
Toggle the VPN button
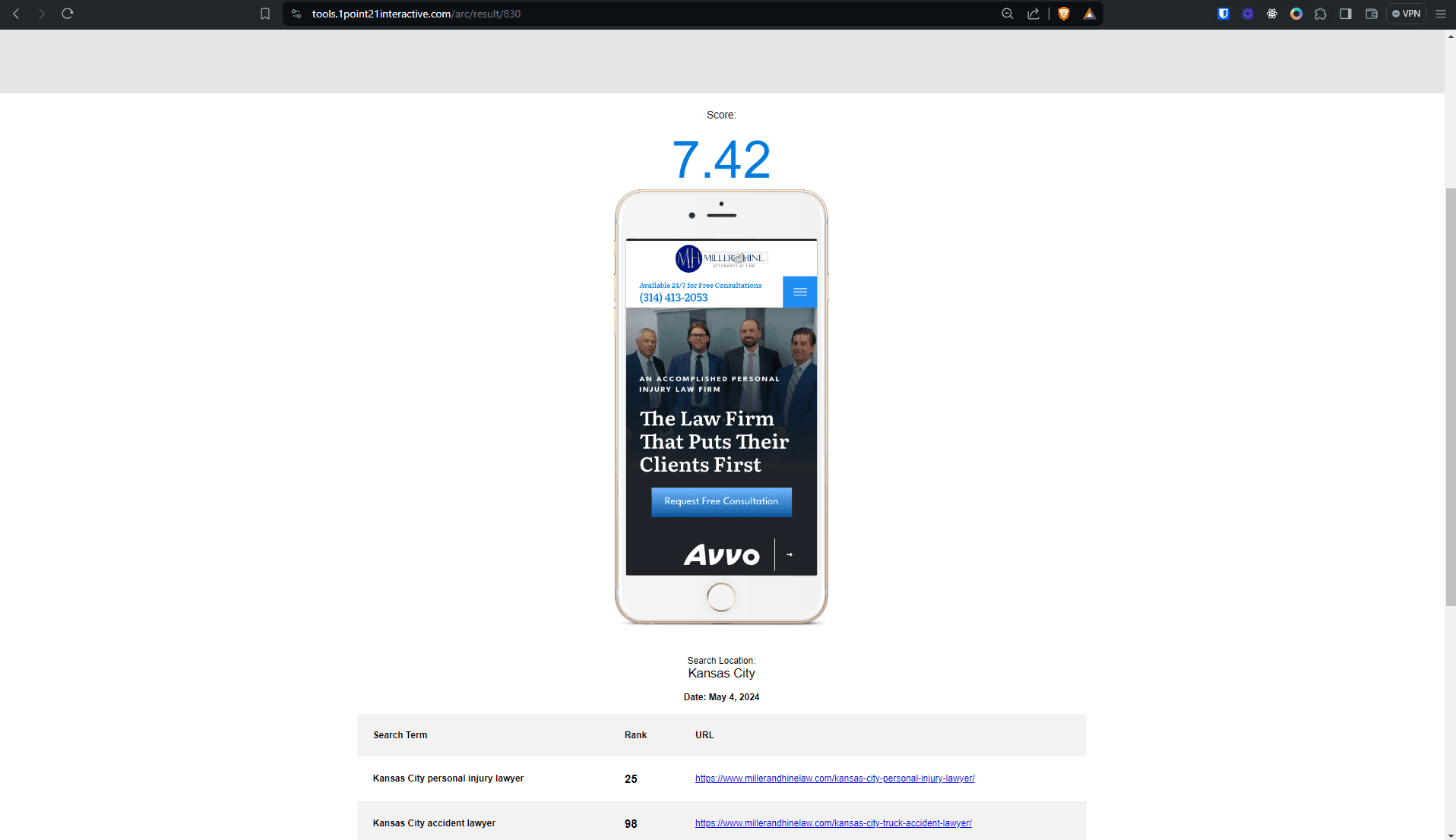(1407, 14)
